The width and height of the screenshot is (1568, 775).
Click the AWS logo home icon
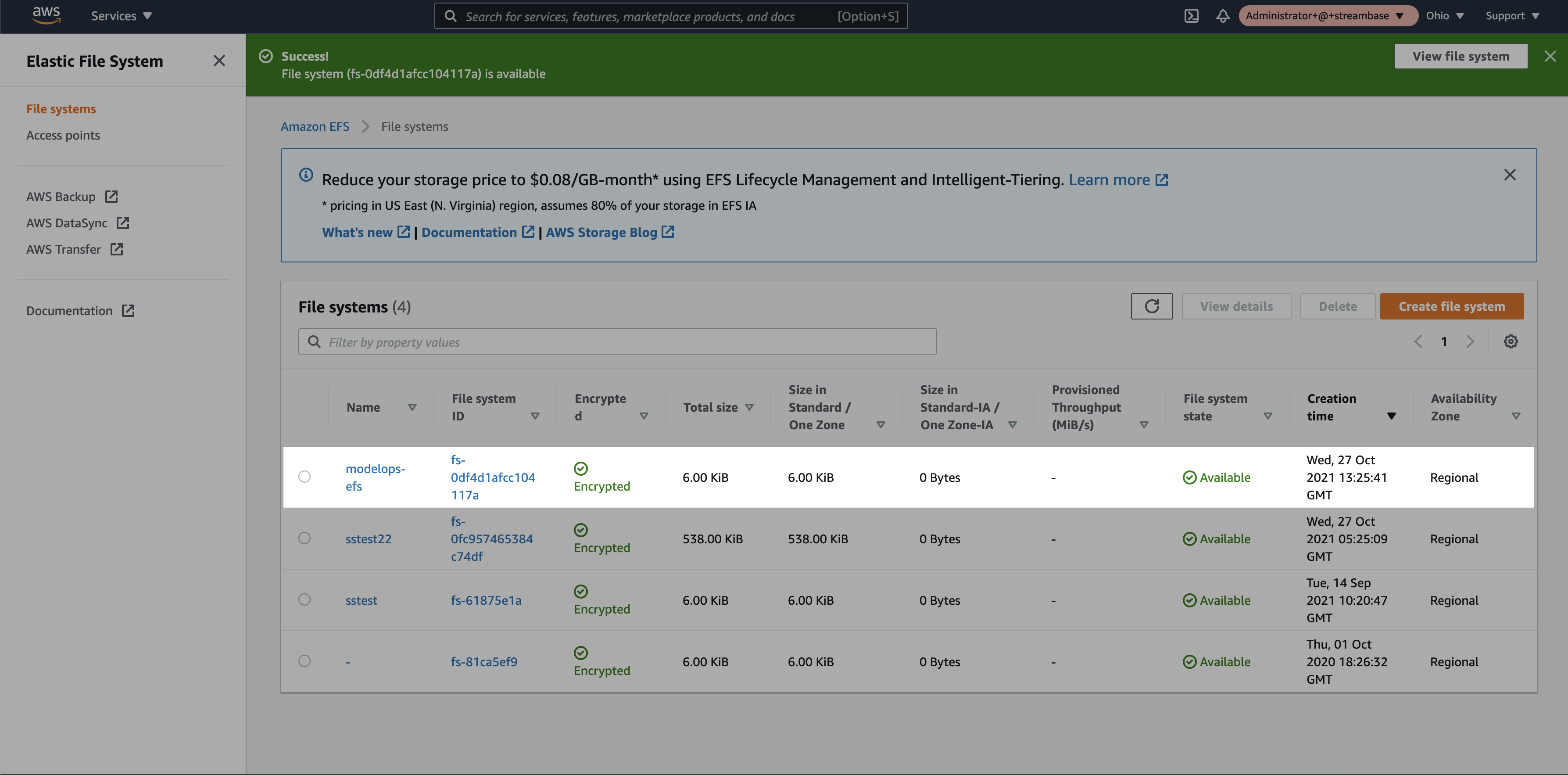point(46,16)
